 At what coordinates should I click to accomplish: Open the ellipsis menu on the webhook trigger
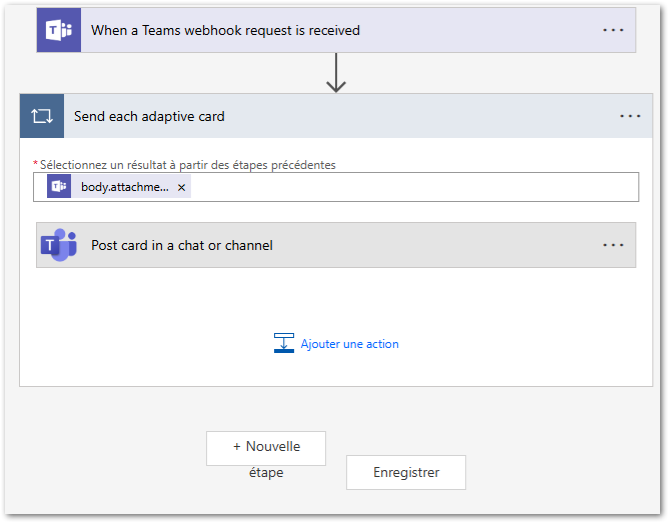[x=613, y=30]
